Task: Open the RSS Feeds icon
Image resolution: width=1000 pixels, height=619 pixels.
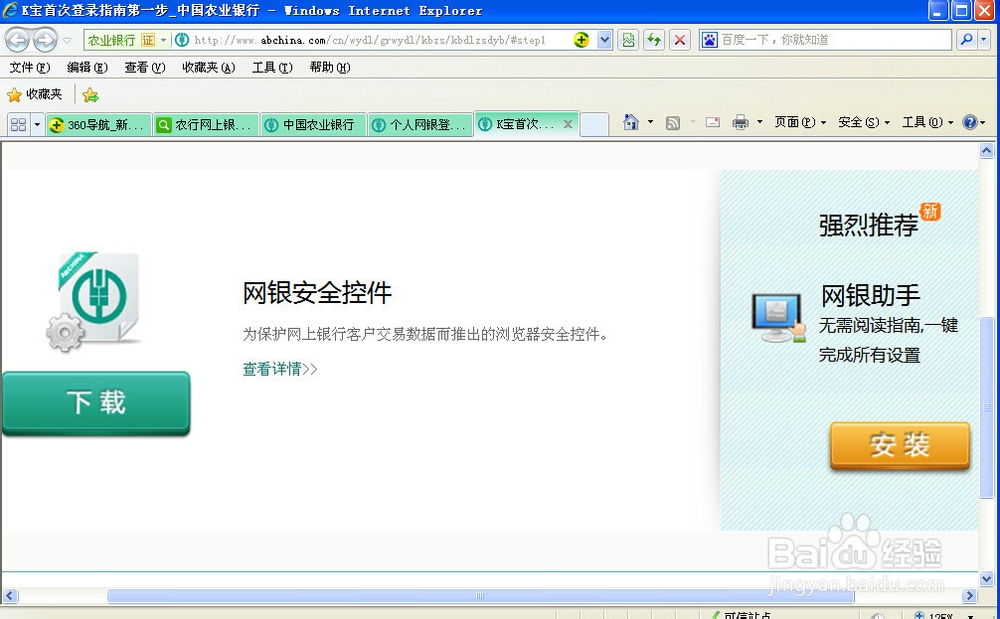Action: 674,122
